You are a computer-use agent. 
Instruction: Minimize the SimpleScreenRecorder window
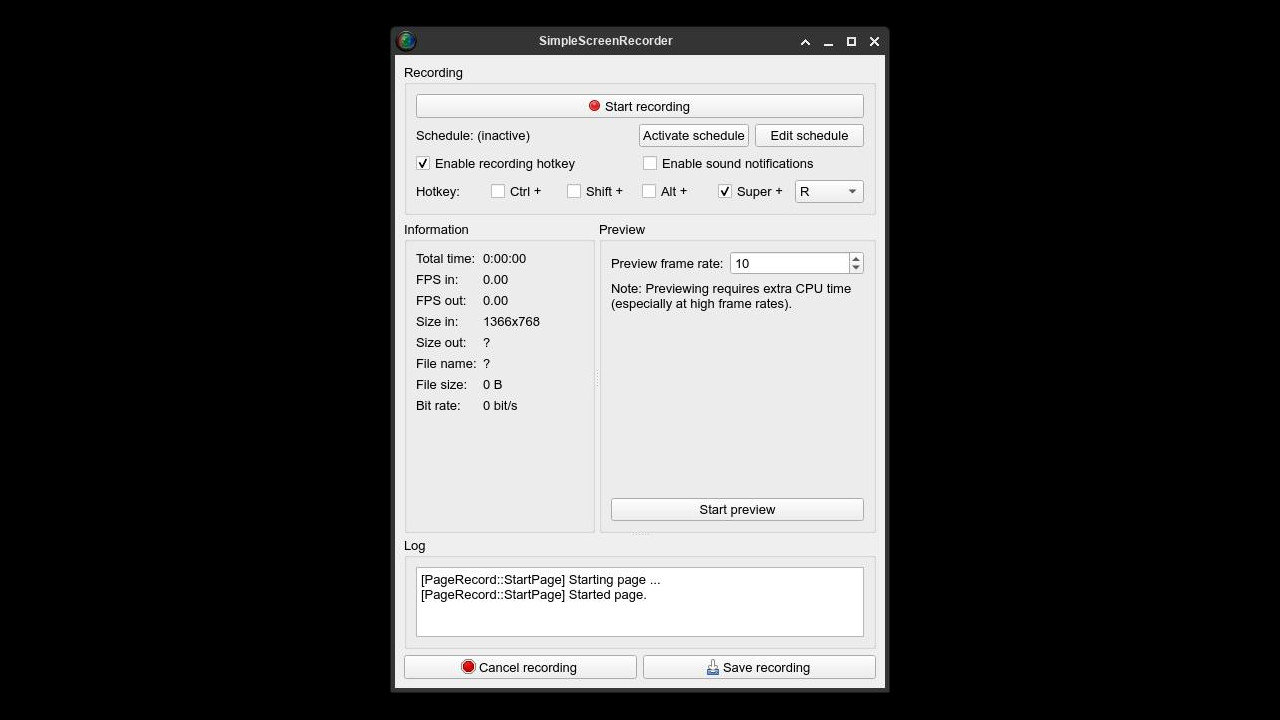point(828,42)
